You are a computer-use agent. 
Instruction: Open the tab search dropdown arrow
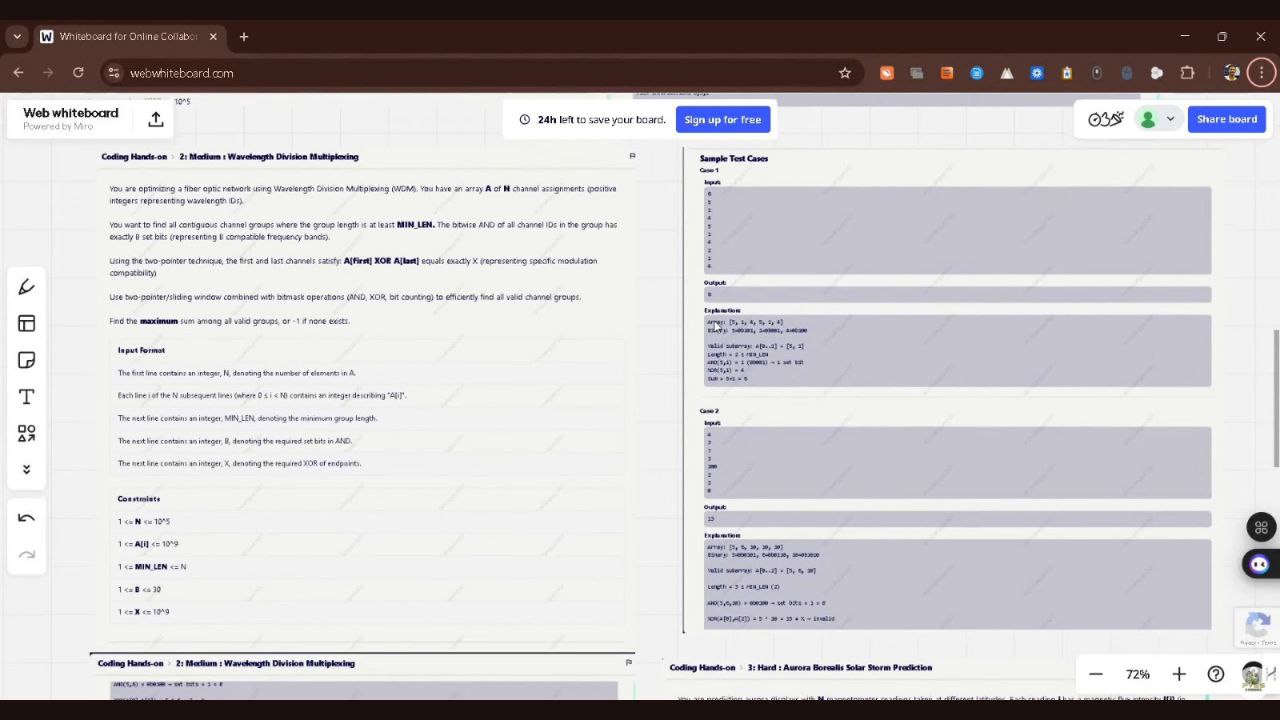click(17, 36)
